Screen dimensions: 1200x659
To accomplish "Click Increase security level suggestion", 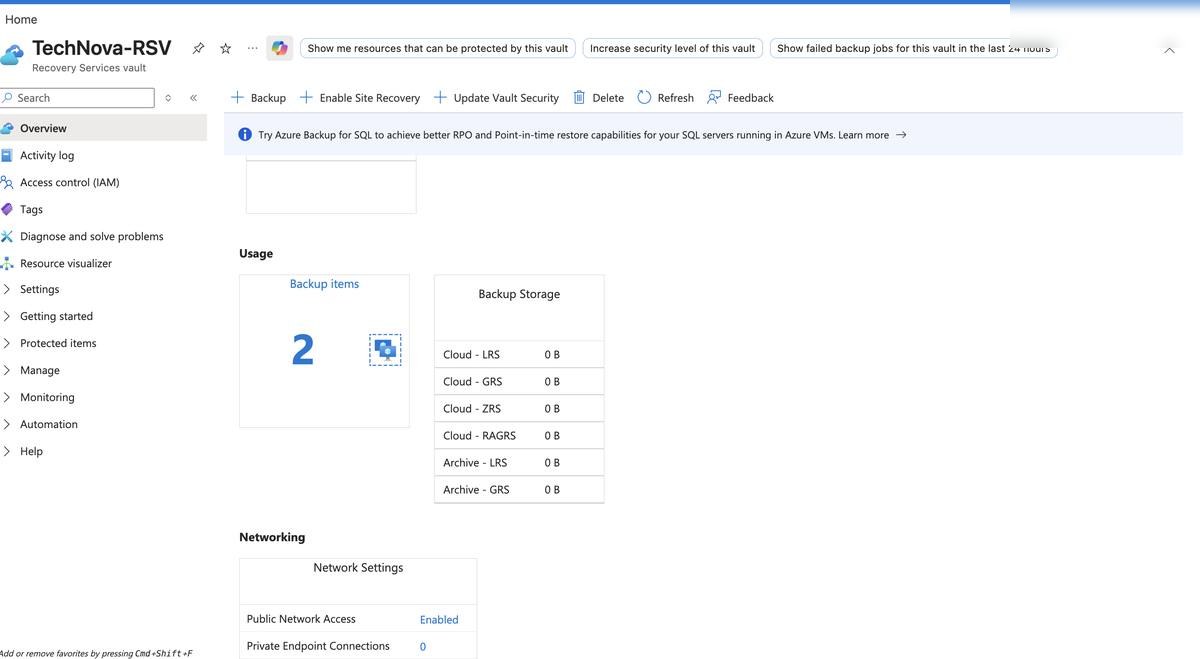I will tap(672, 48).
